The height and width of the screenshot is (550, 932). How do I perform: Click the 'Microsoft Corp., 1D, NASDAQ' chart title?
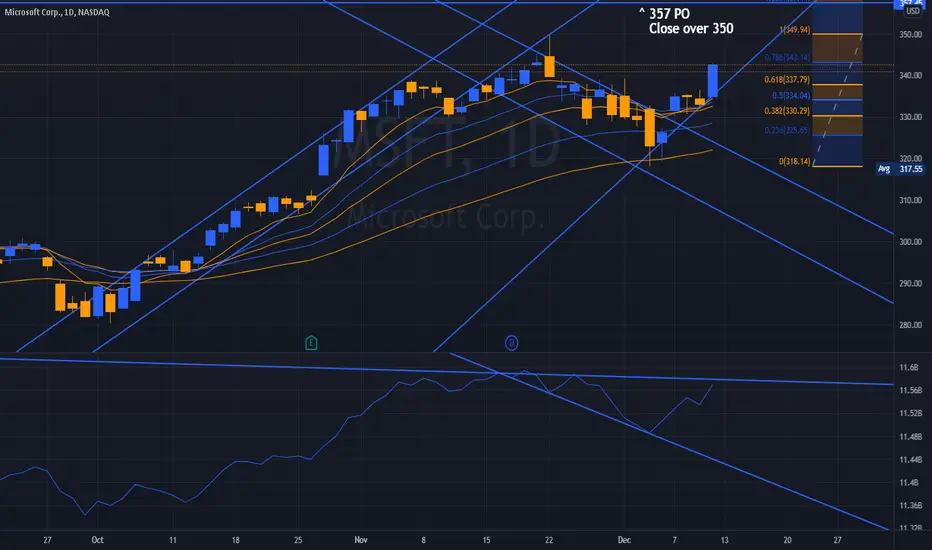coord(57,12)
